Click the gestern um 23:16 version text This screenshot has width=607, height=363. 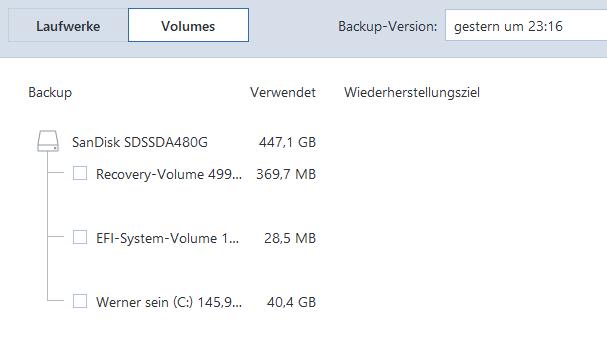click(508, 26)
